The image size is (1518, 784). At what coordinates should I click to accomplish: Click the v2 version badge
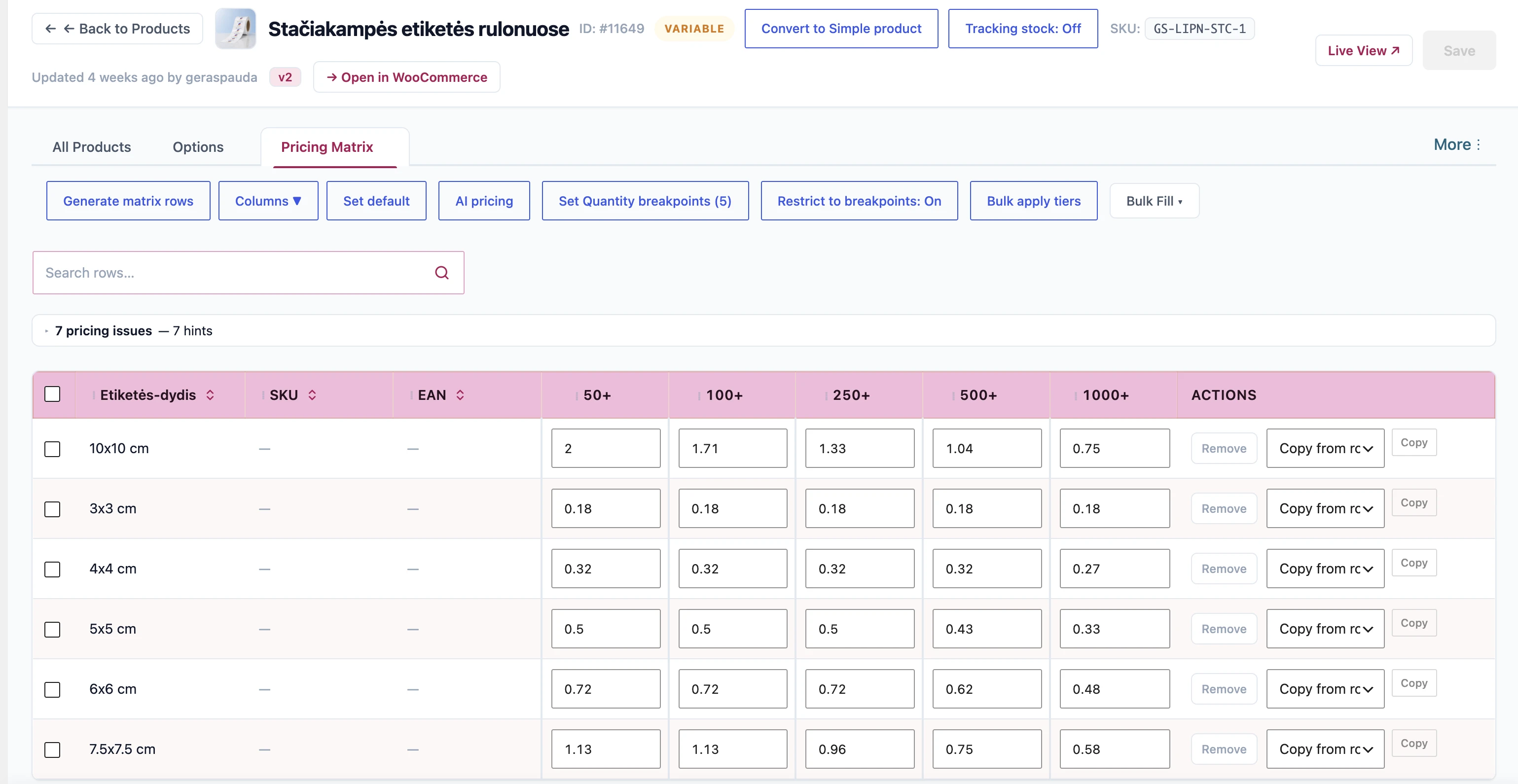(285, 77)
